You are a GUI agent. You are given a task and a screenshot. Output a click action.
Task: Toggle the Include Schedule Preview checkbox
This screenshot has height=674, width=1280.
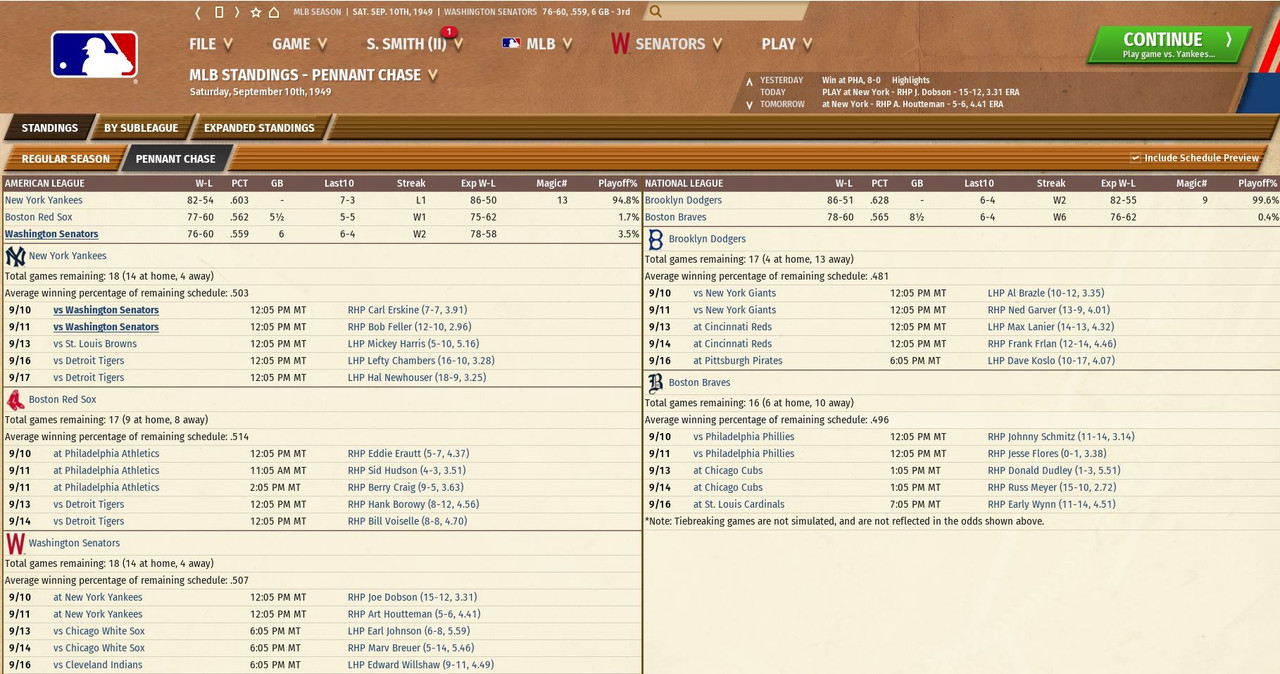pyautogui.click(x=1135, y=158)
